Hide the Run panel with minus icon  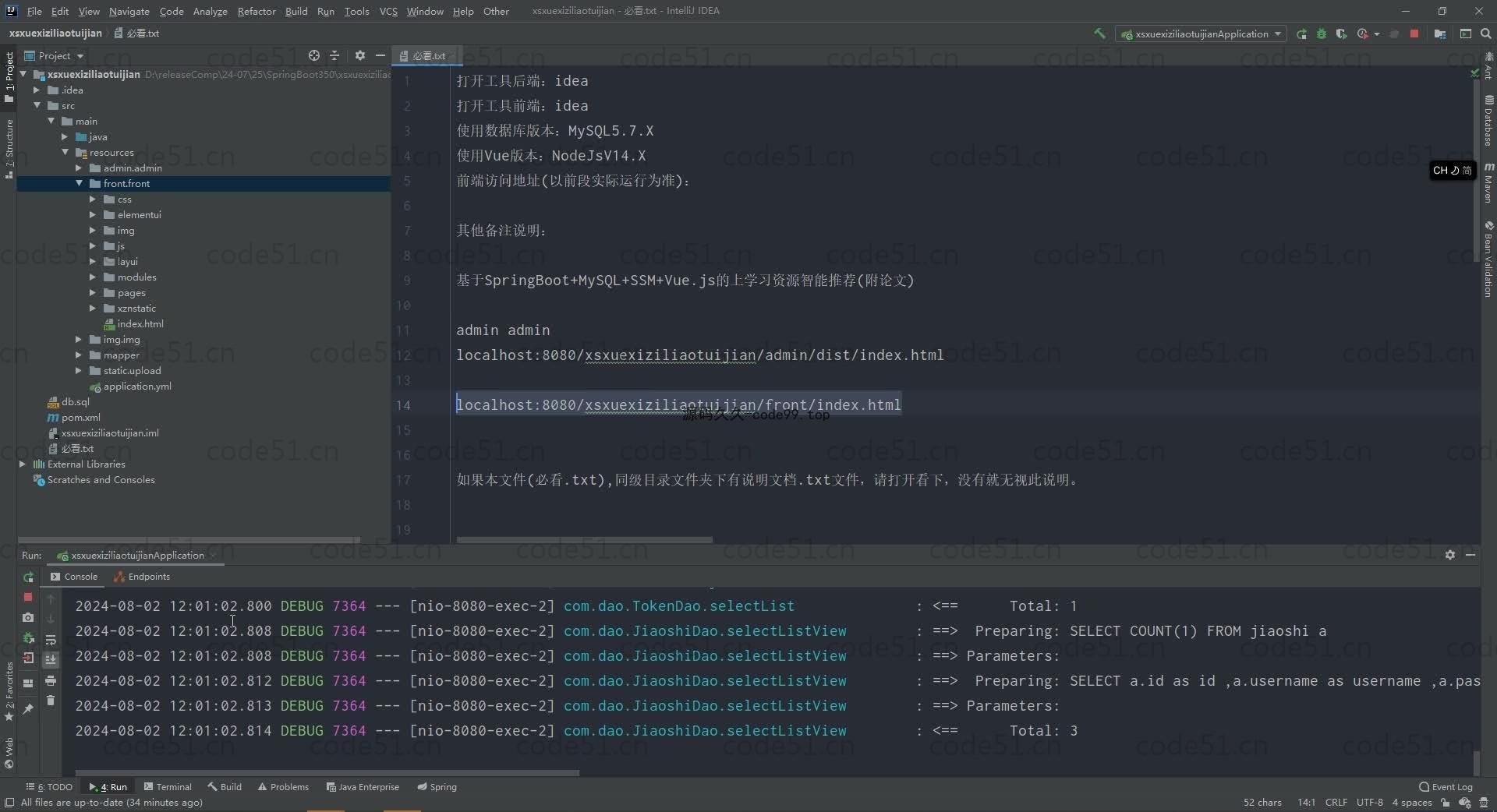pyautogui.click(x=1470, y=555)
